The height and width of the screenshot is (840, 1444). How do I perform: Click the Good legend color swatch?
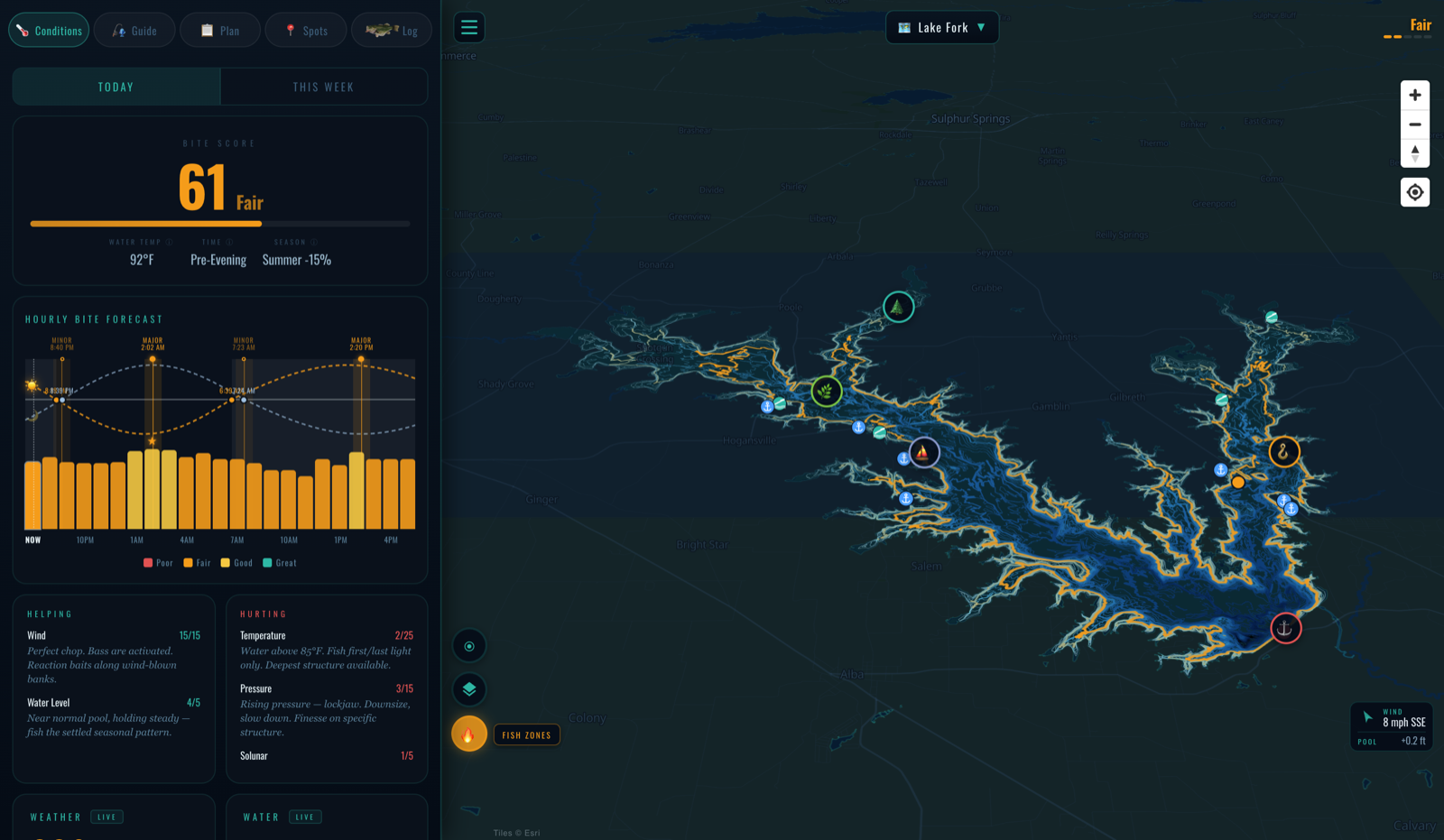pos(226,563)
